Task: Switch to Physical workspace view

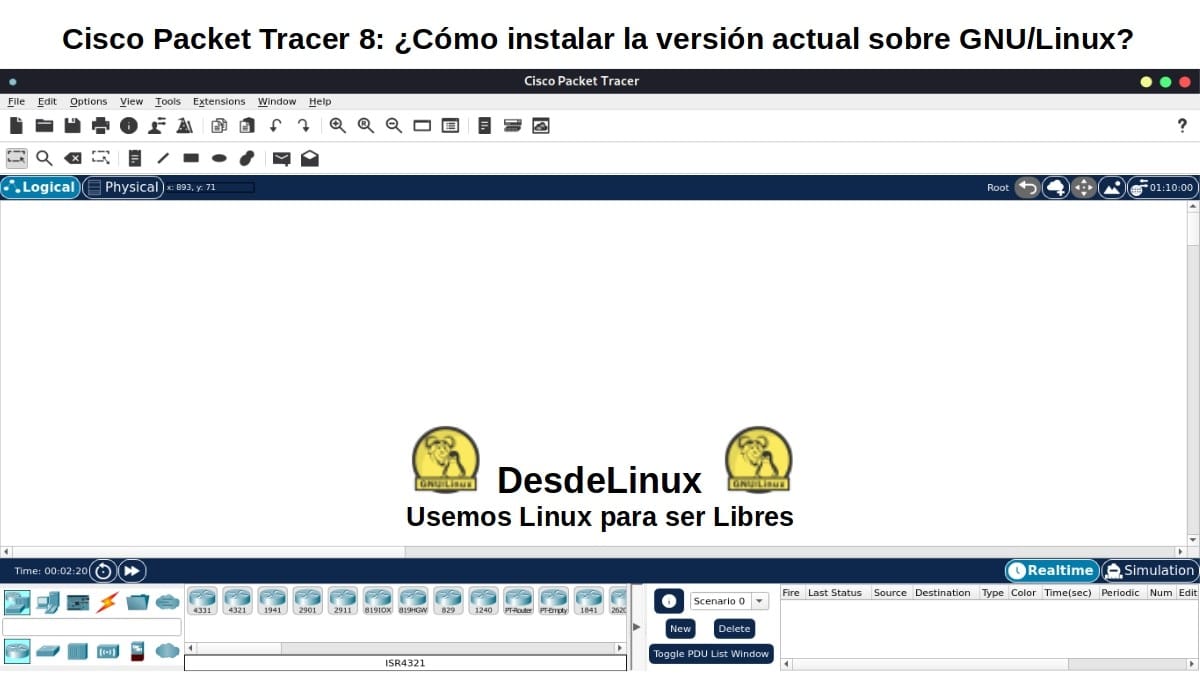Action: [123, 187]
